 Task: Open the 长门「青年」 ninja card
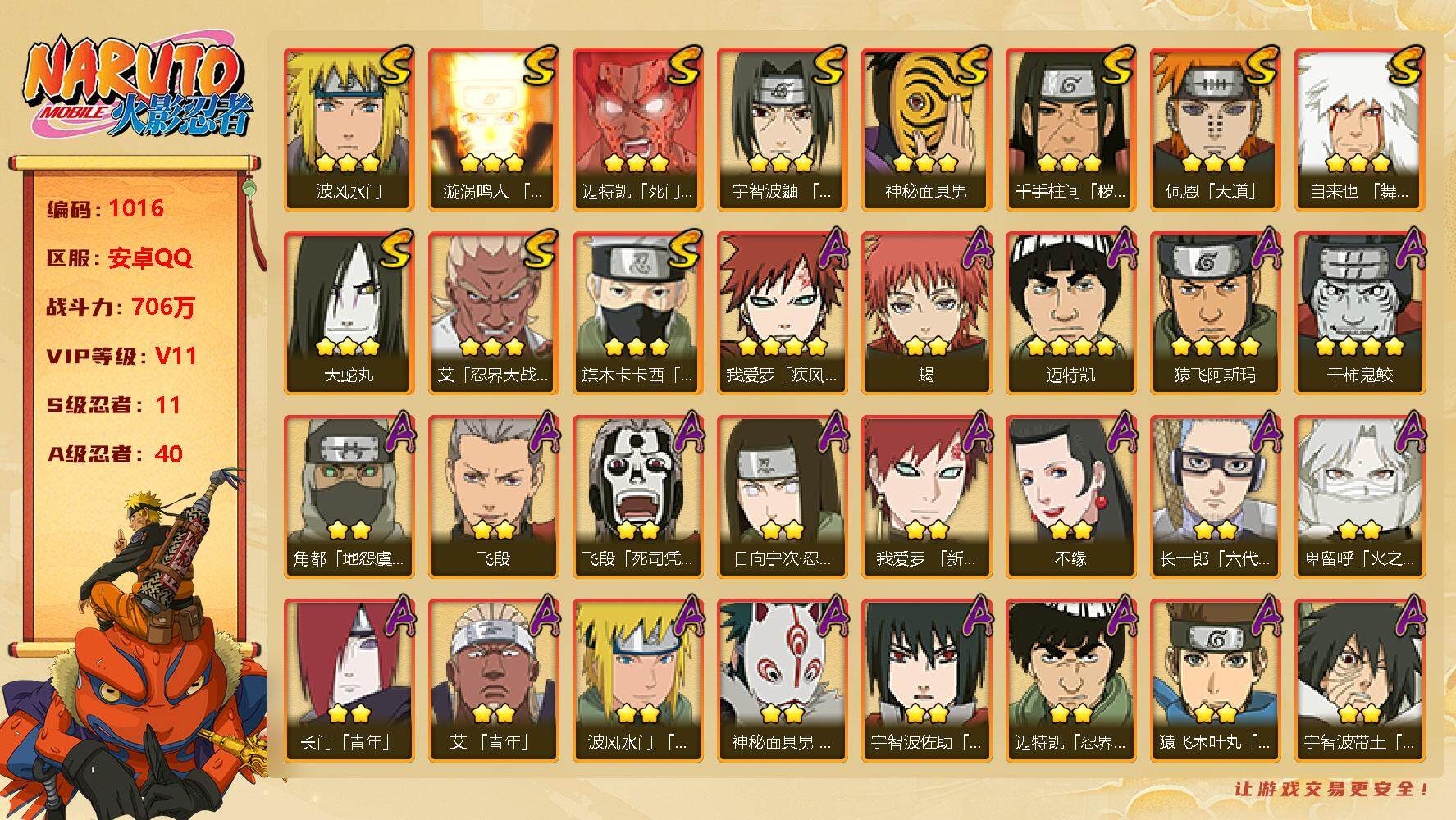click(x=349, y=681)
